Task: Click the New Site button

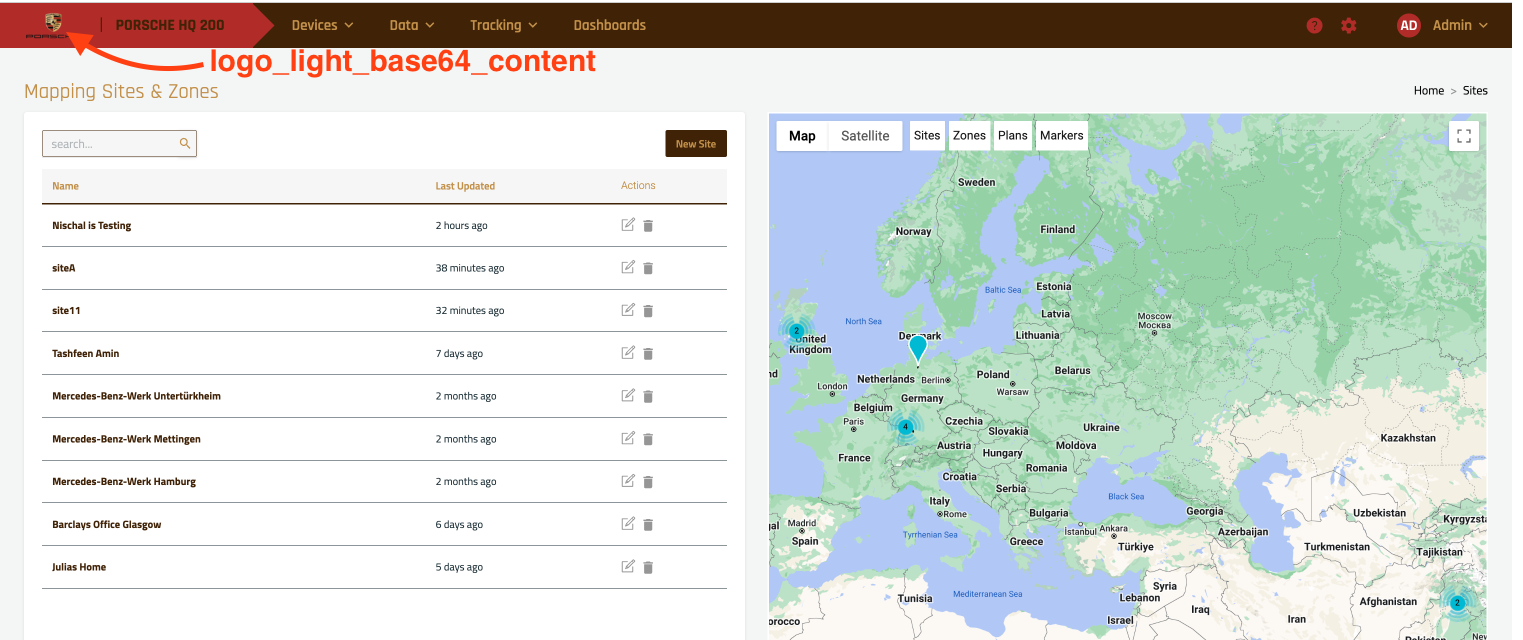Action: [x=696, y=144]
